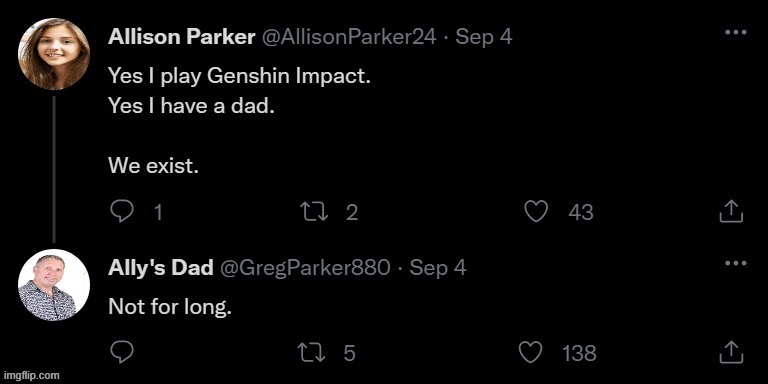Retweet Ally's Dad's 'Not for long' reply
768x384 pixels.
[312, 352]
